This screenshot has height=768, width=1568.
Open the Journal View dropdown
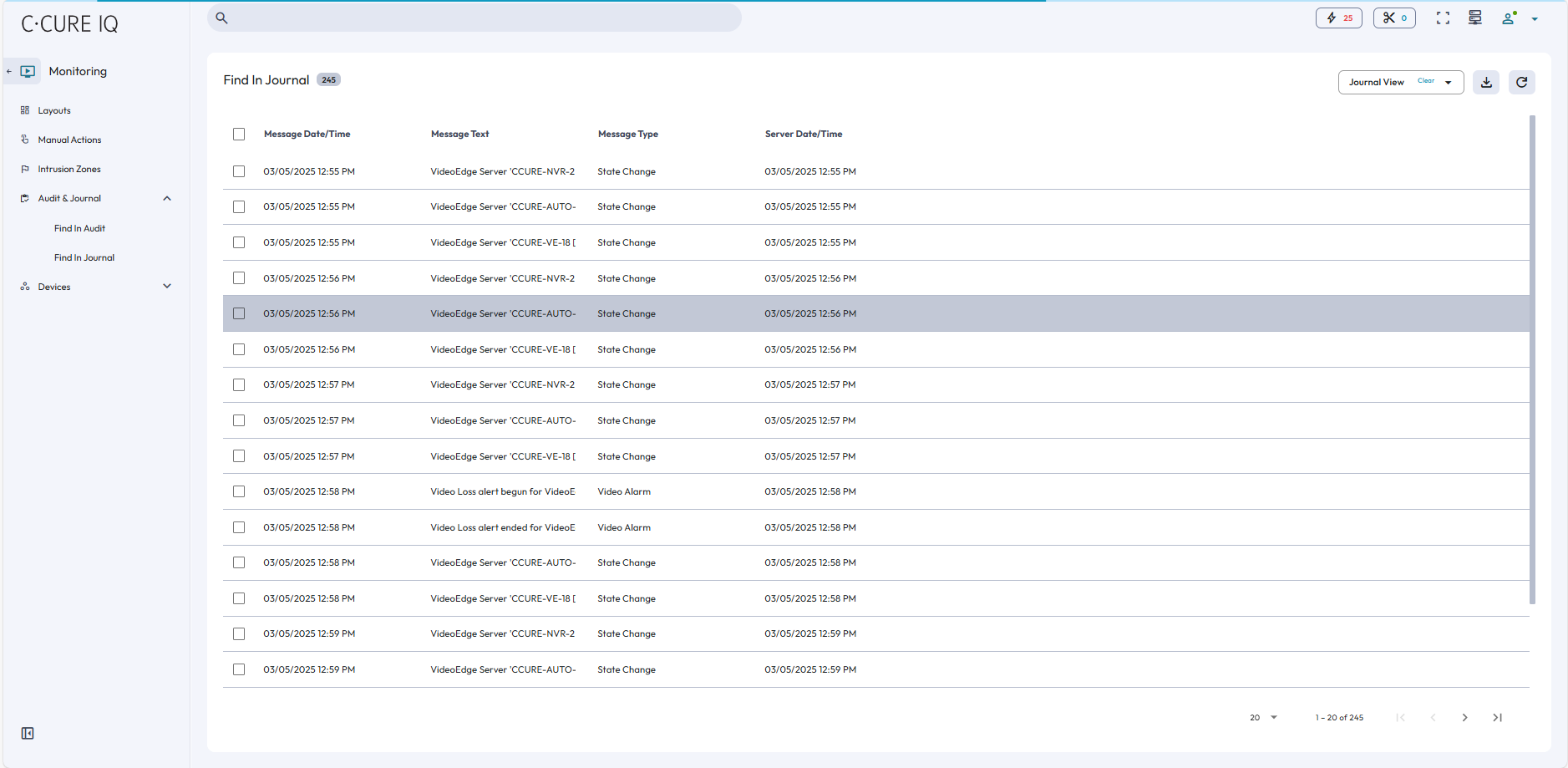coord(1449,82)
